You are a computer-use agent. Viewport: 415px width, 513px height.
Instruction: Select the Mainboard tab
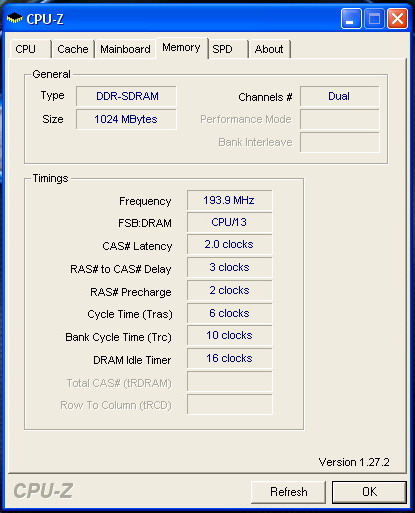coord(125,49)
